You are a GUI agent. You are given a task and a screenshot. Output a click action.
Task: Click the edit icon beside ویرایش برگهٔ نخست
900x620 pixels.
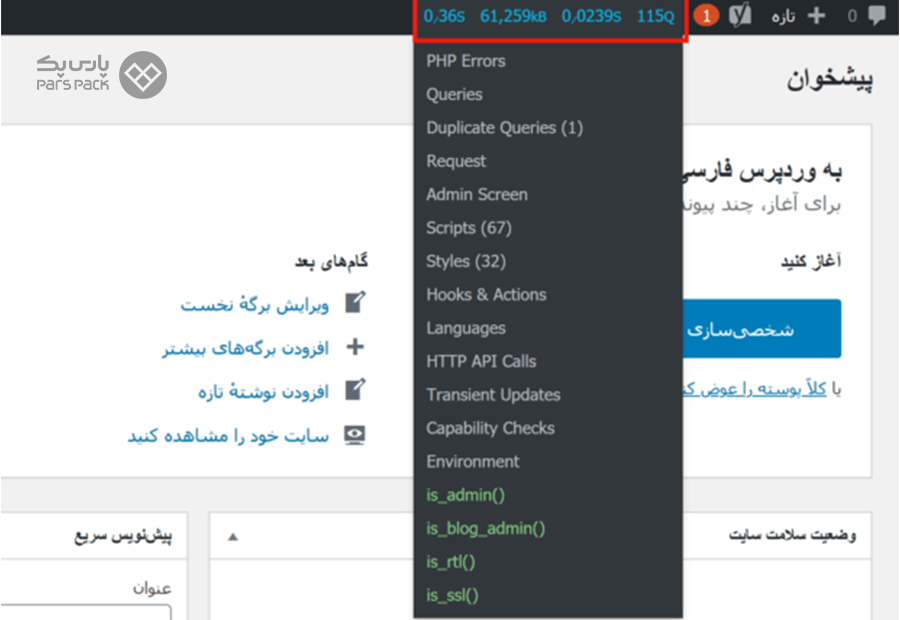[x=355, y=303]
